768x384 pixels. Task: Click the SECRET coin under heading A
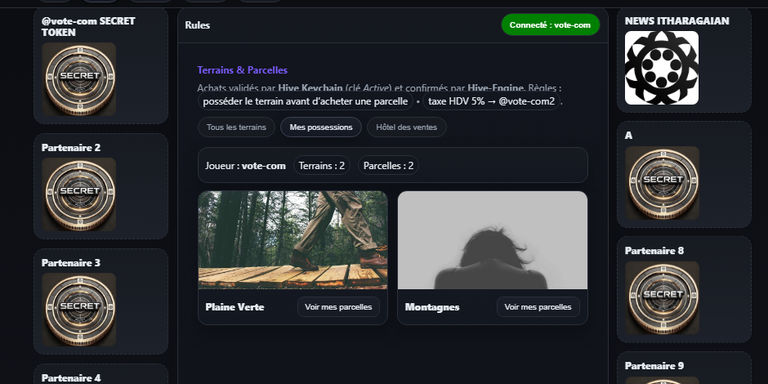point(662,183)
